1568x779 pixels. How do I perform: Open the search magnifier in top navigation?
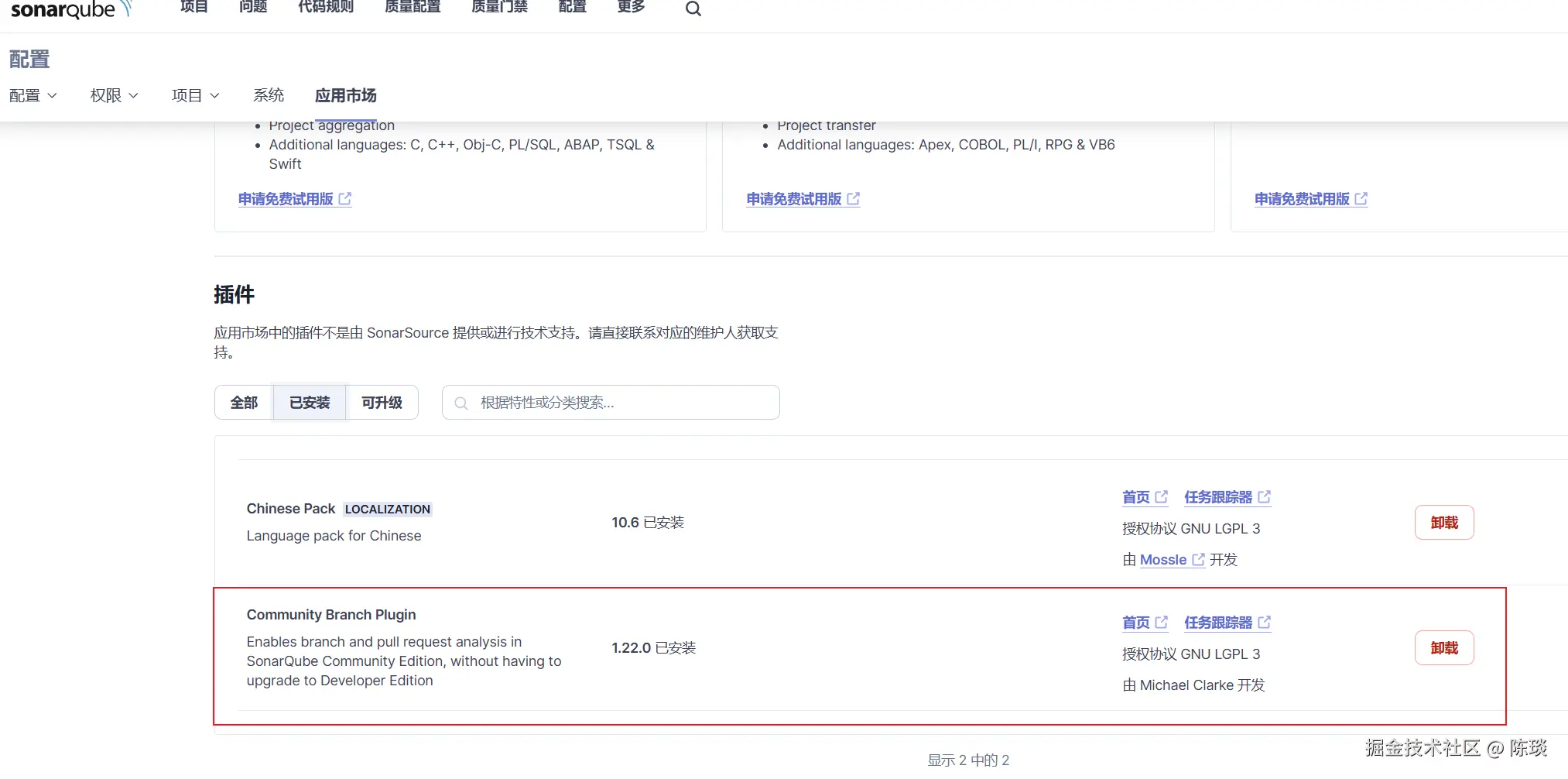[x=693, y=9]
